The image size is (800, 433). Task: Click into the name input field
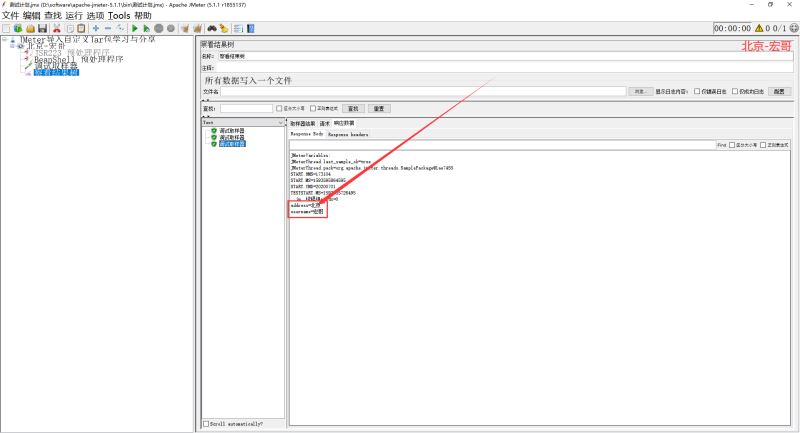[x=505, y=56]
